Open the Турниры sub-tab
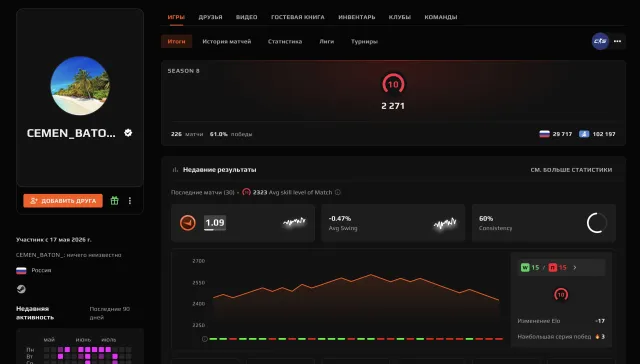This screenshot has height=364, width=640. click(364, 41)
